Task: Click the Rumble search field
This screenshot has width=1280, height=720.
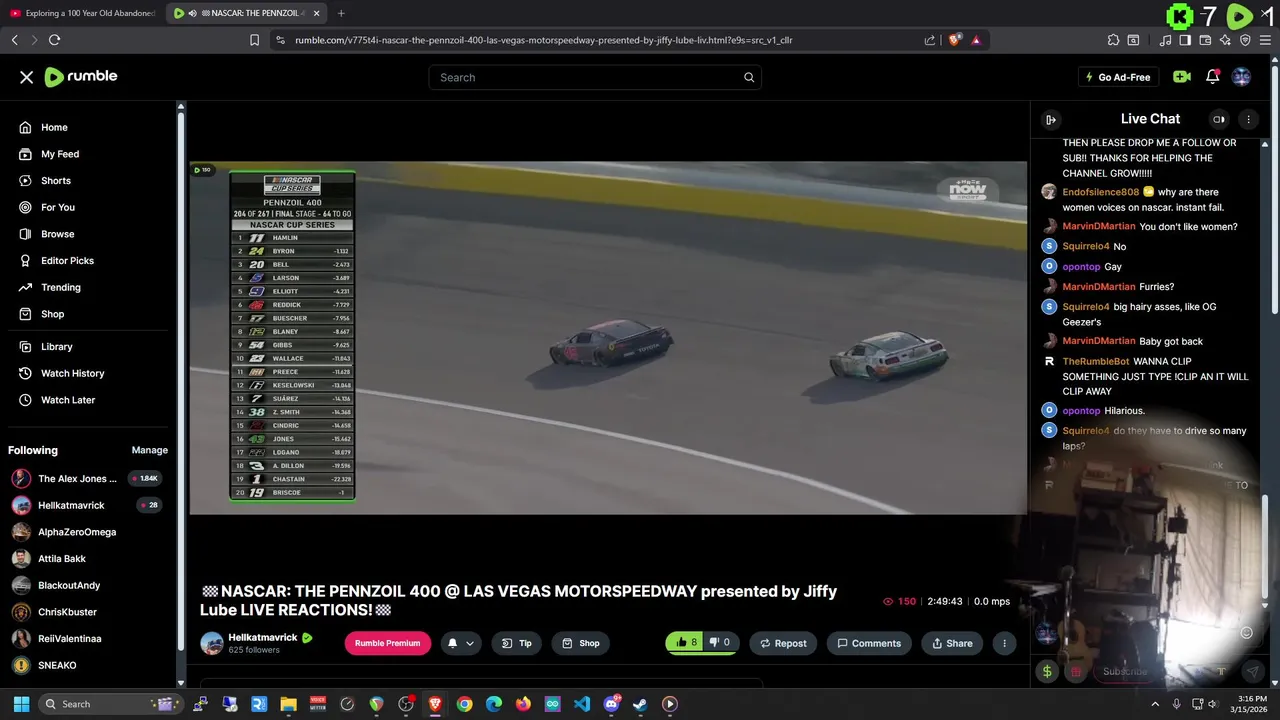Action: point(595,77)
